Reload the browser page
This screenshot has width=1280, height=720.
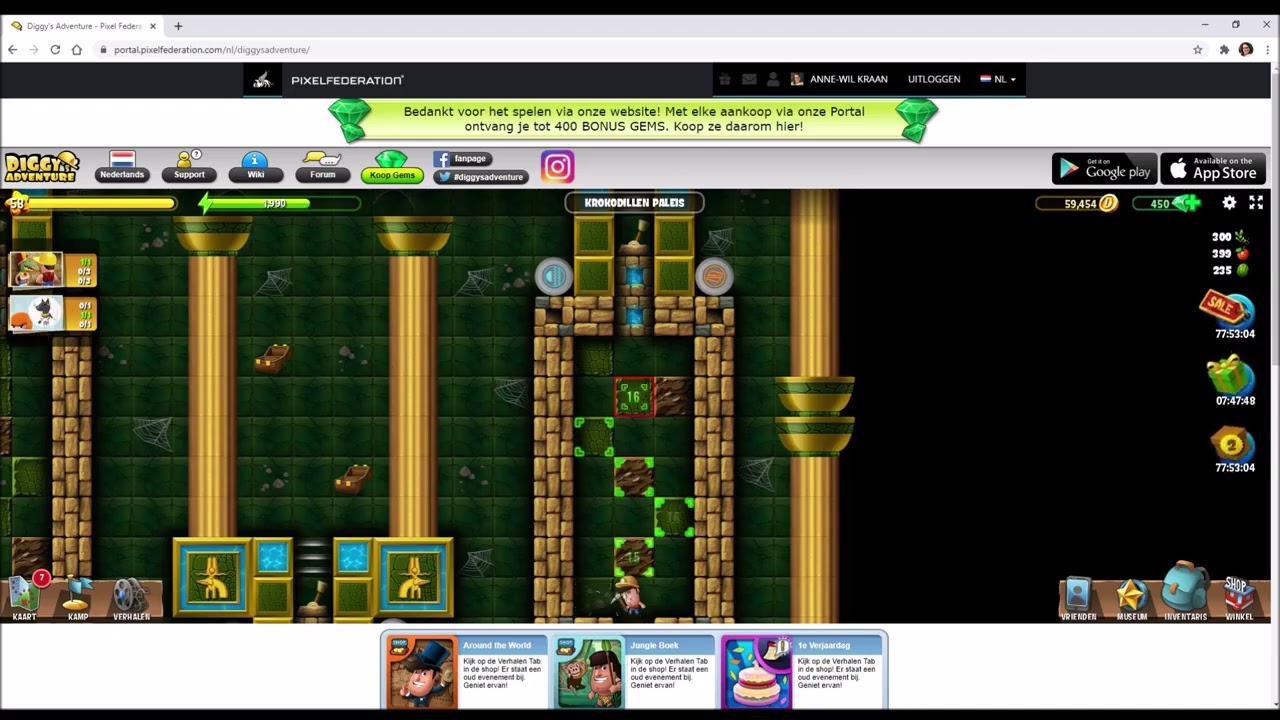55,50
